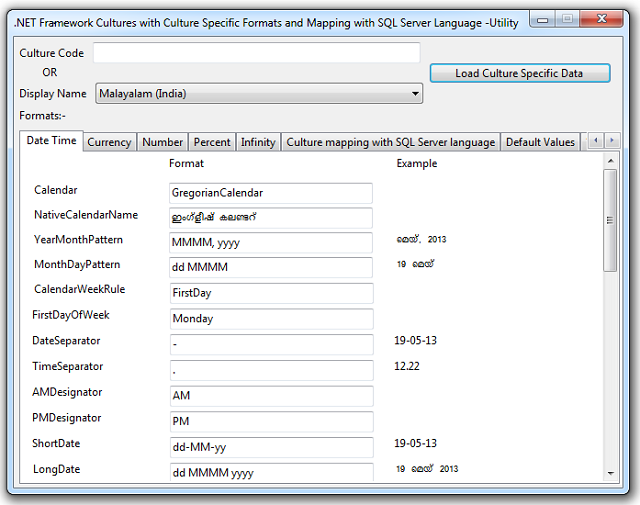
Task: Click the tab strip left scroll arrow
Action: click(596, 140)
